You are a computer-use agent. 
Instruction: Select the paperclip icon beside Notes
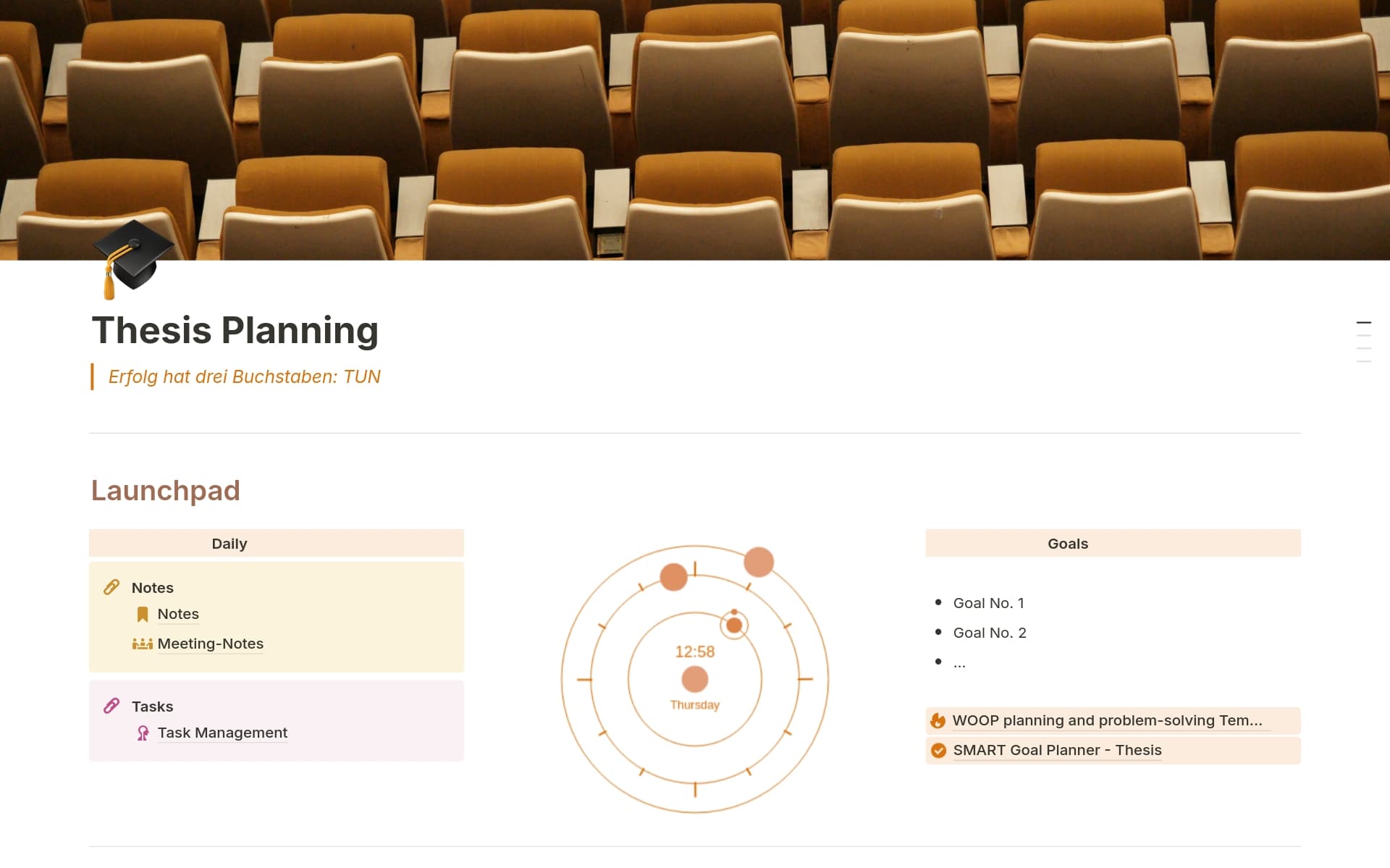pyautogui.click(x=112, y=587)
